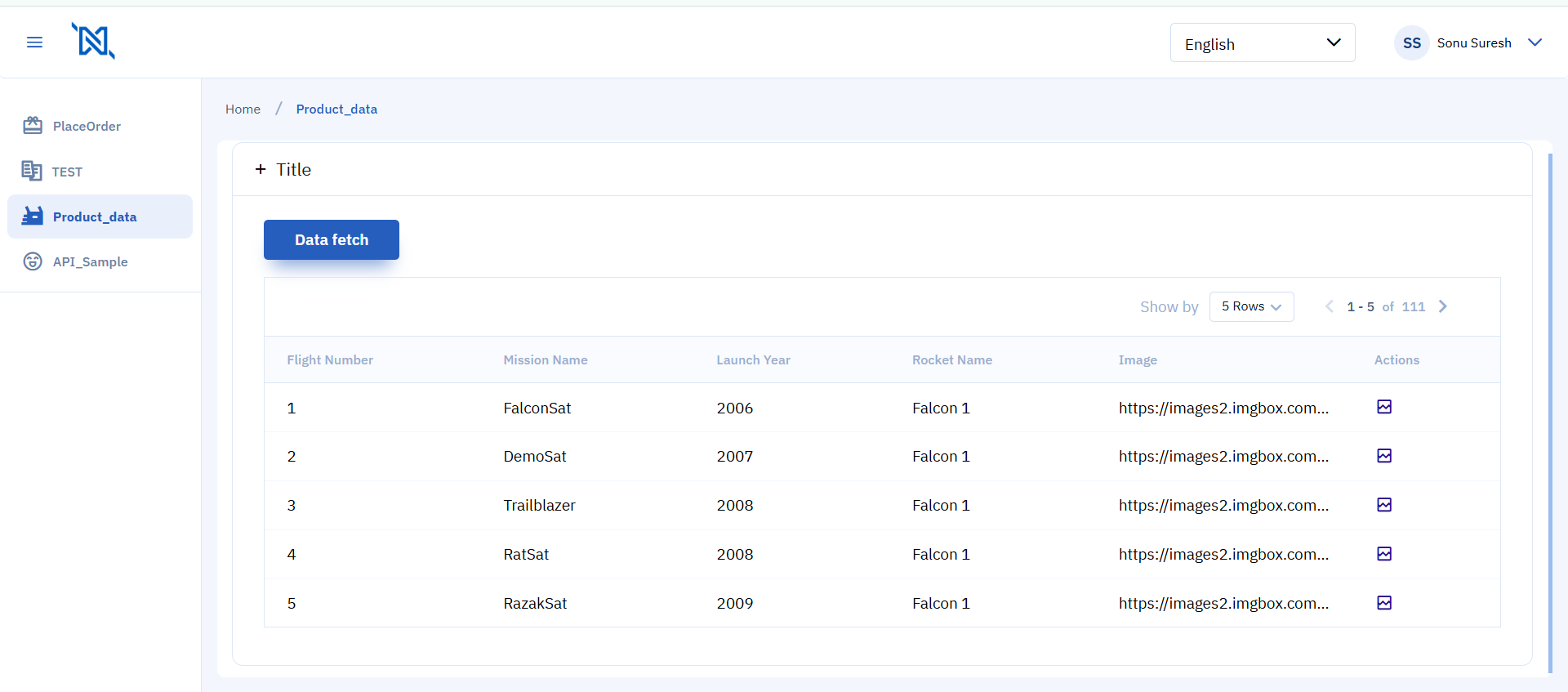Click the Data fetch button
Viewport: 1568px width, 692px height.
332,239
